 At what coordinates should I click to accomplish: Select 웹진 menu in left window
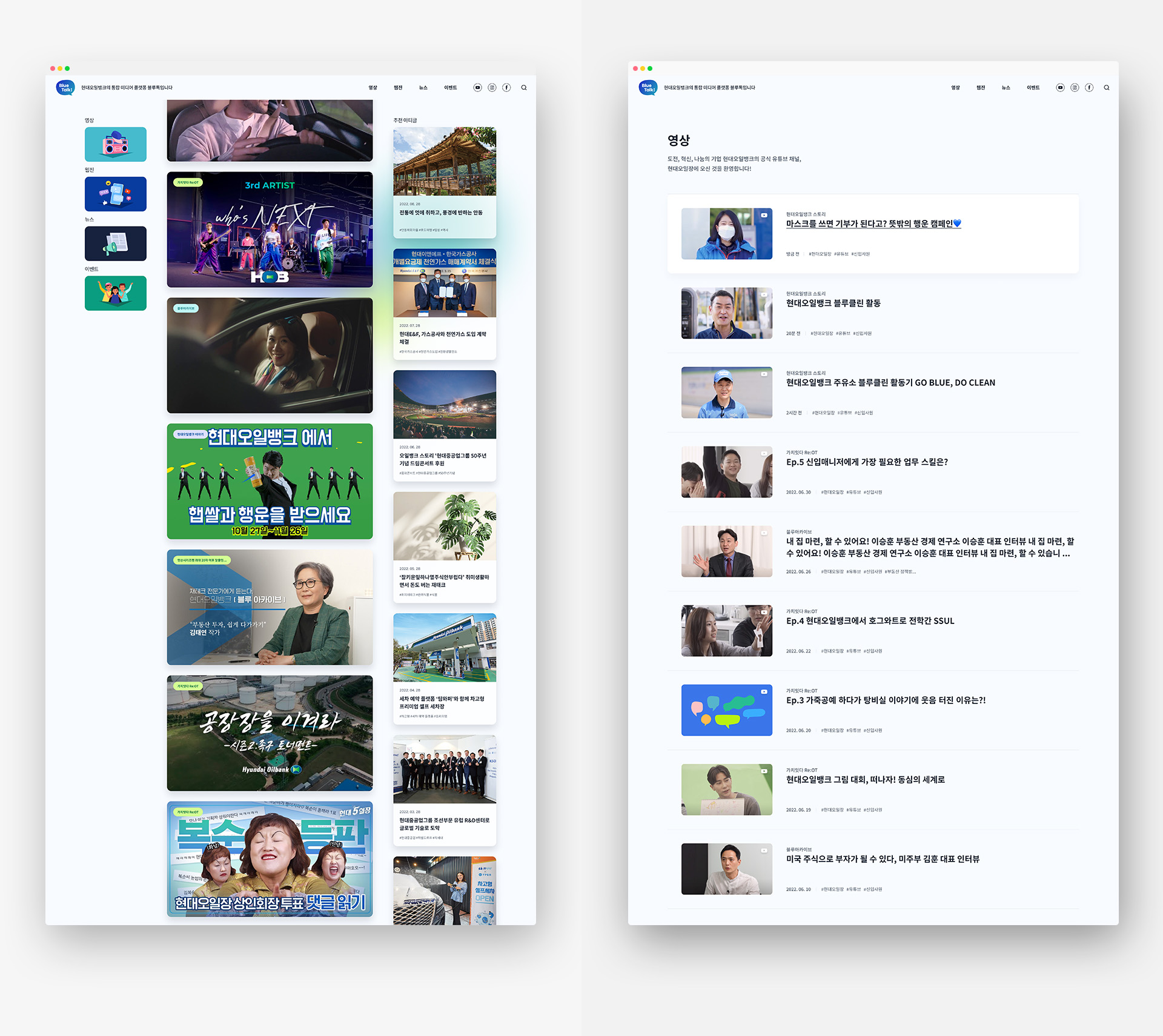point(398,88)
